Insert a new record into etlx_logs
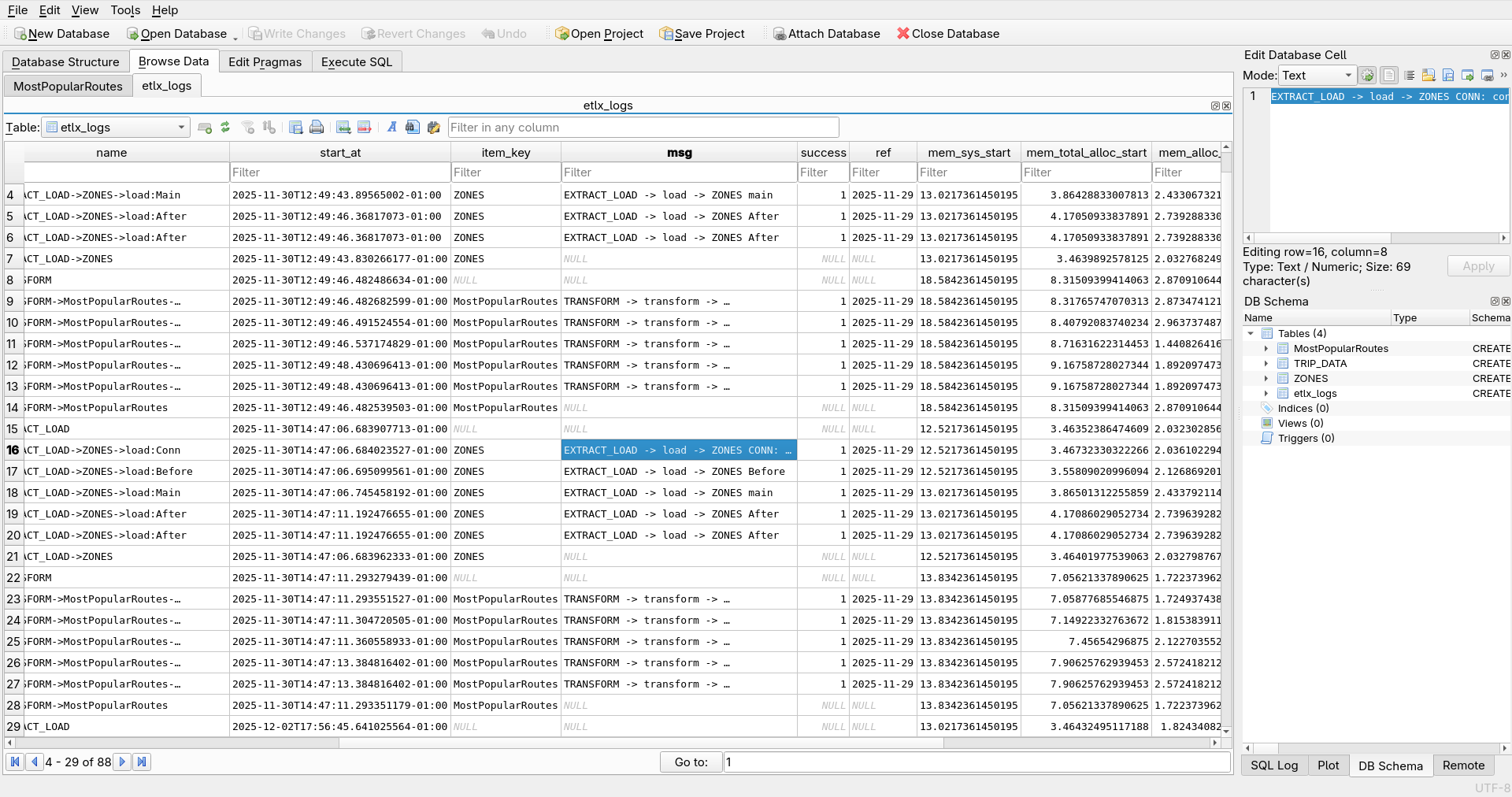 tap(343, 127)
